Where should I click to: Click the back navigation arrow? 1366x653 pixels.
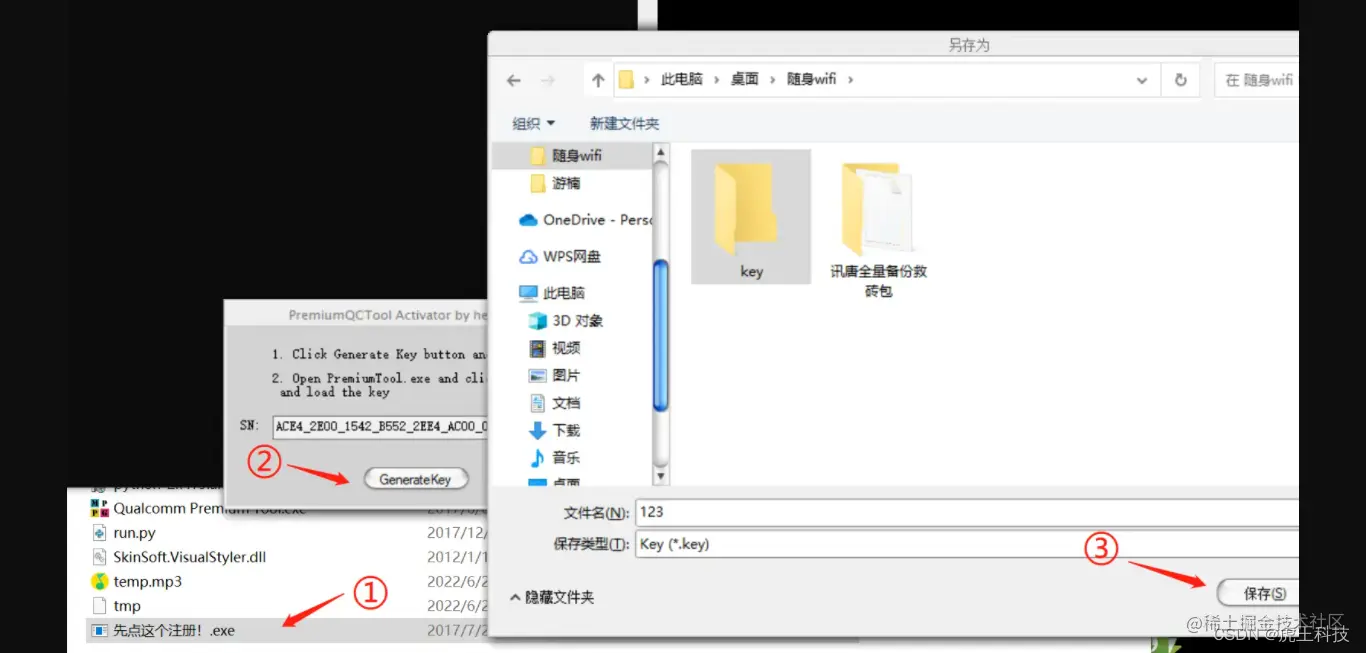513,79
